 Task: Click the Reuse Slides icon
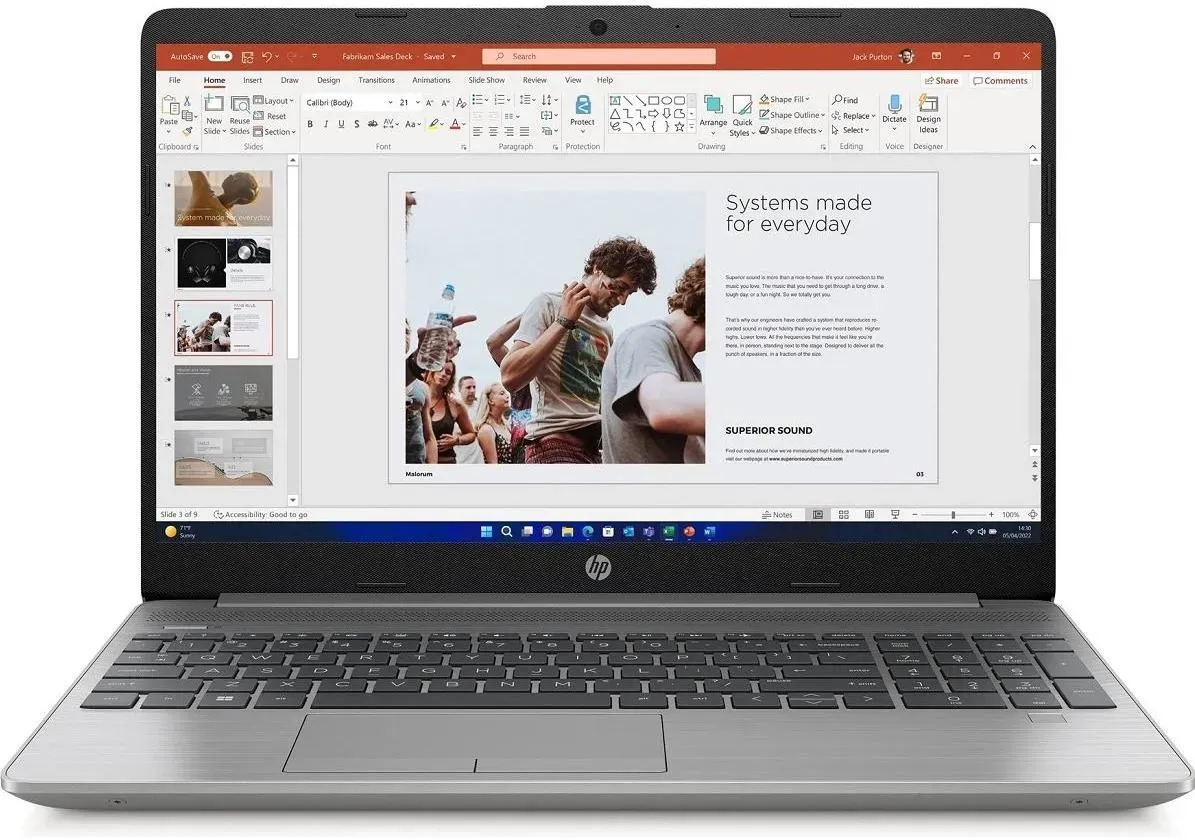pos(240,114)
